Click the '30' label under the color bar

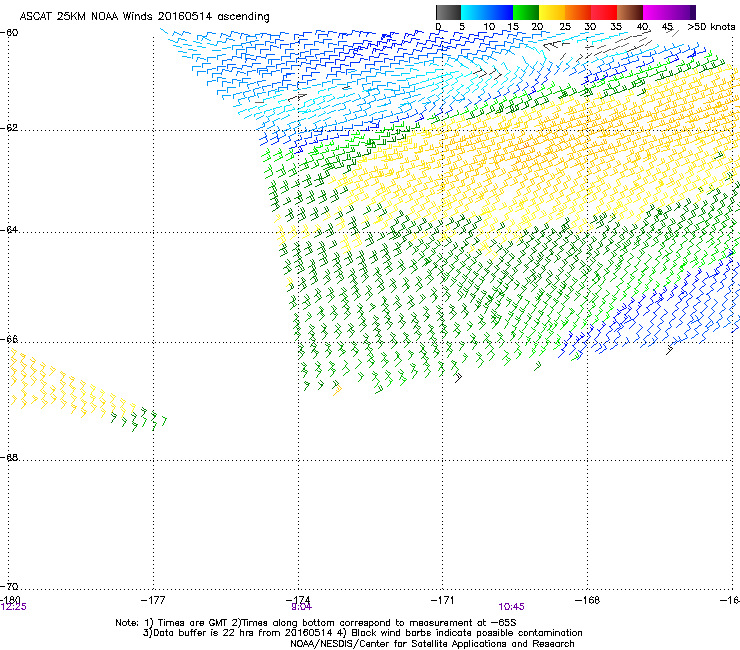[590, 27]
